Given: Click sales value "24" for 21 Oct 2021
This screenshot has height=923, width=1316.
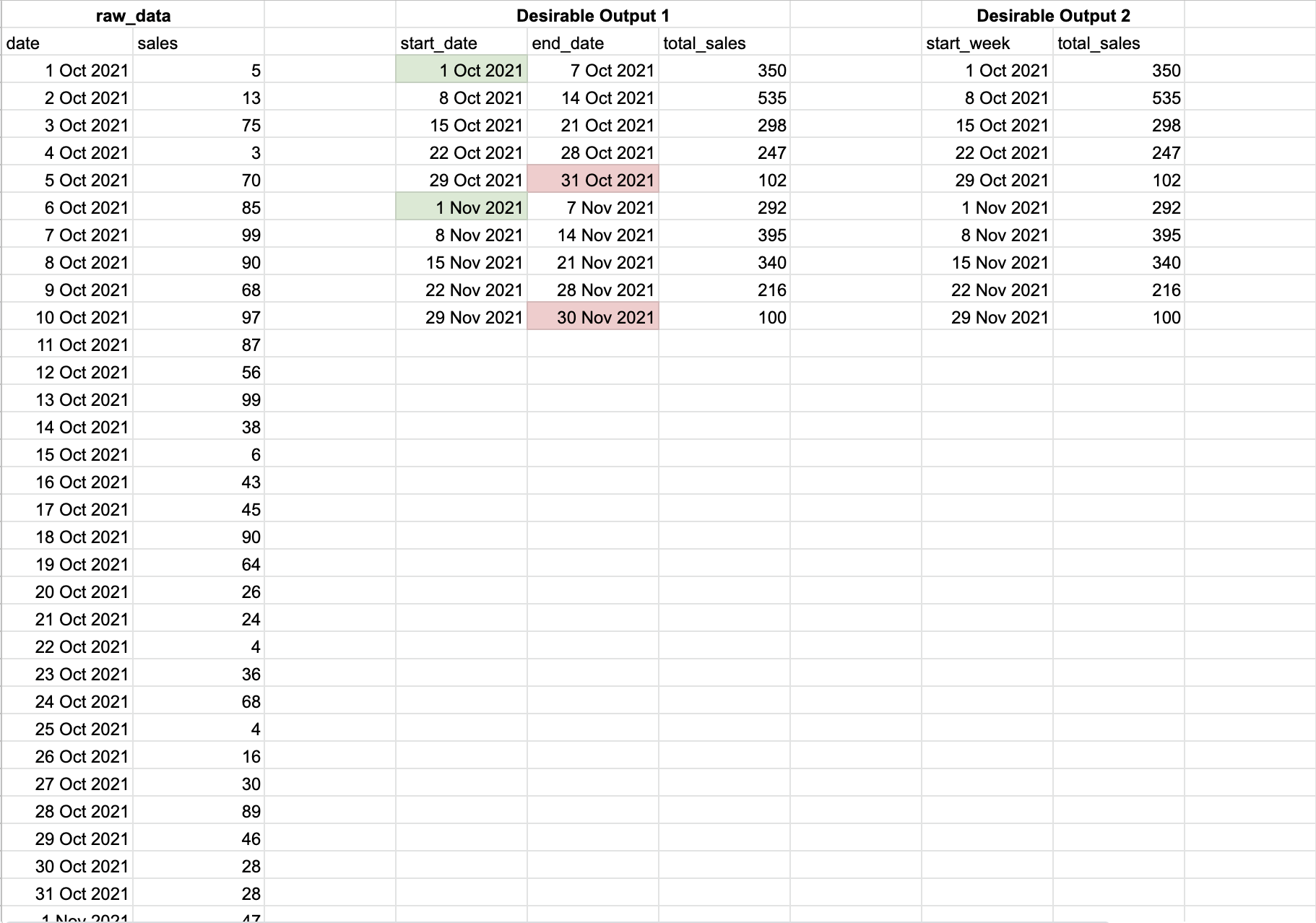Looking at the screenshot, I should pos(199,619).
